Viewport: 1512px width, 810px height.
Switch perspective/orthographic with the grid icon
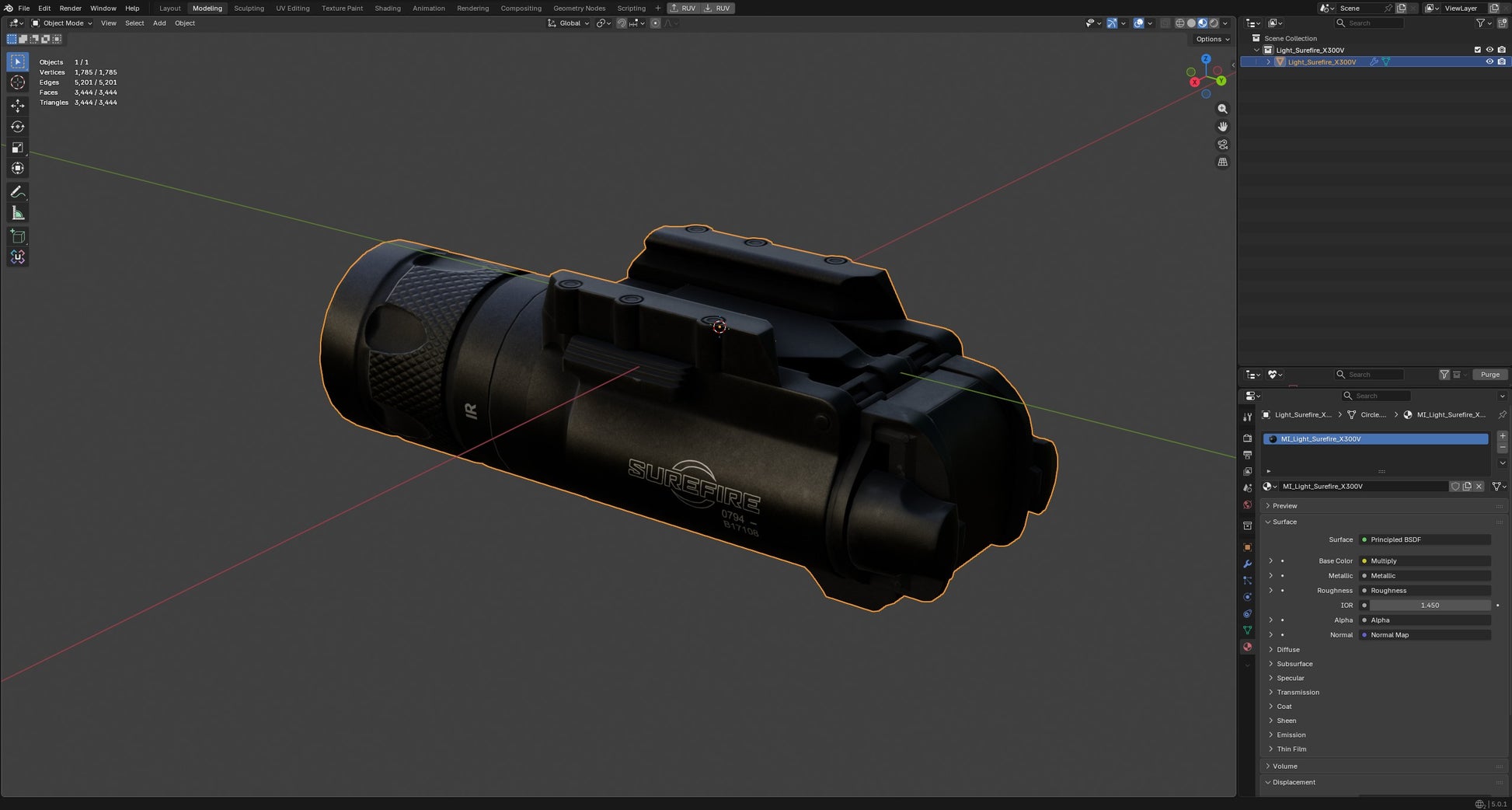point(1222,162)
